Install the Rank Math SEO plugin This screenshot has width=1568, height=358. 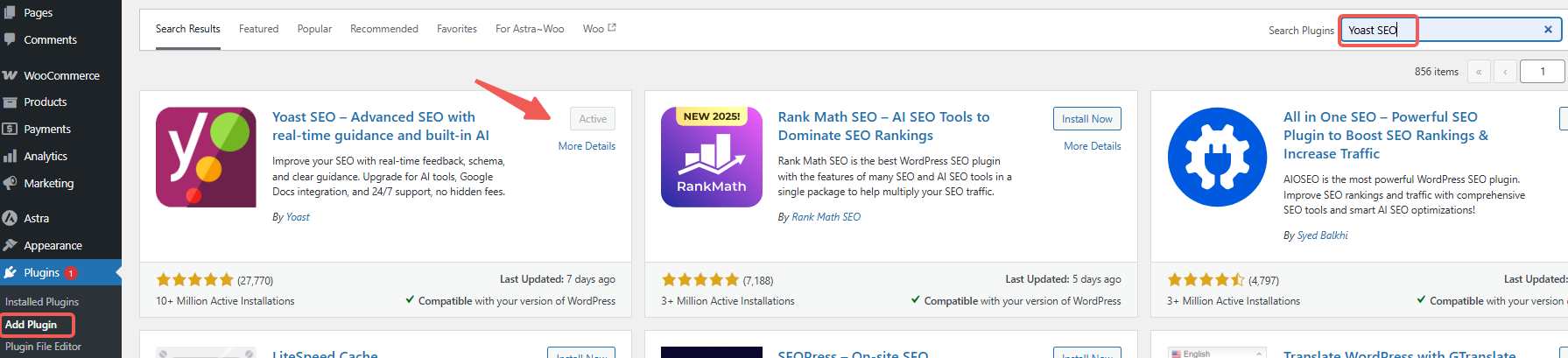click(x=1086, y=119)
